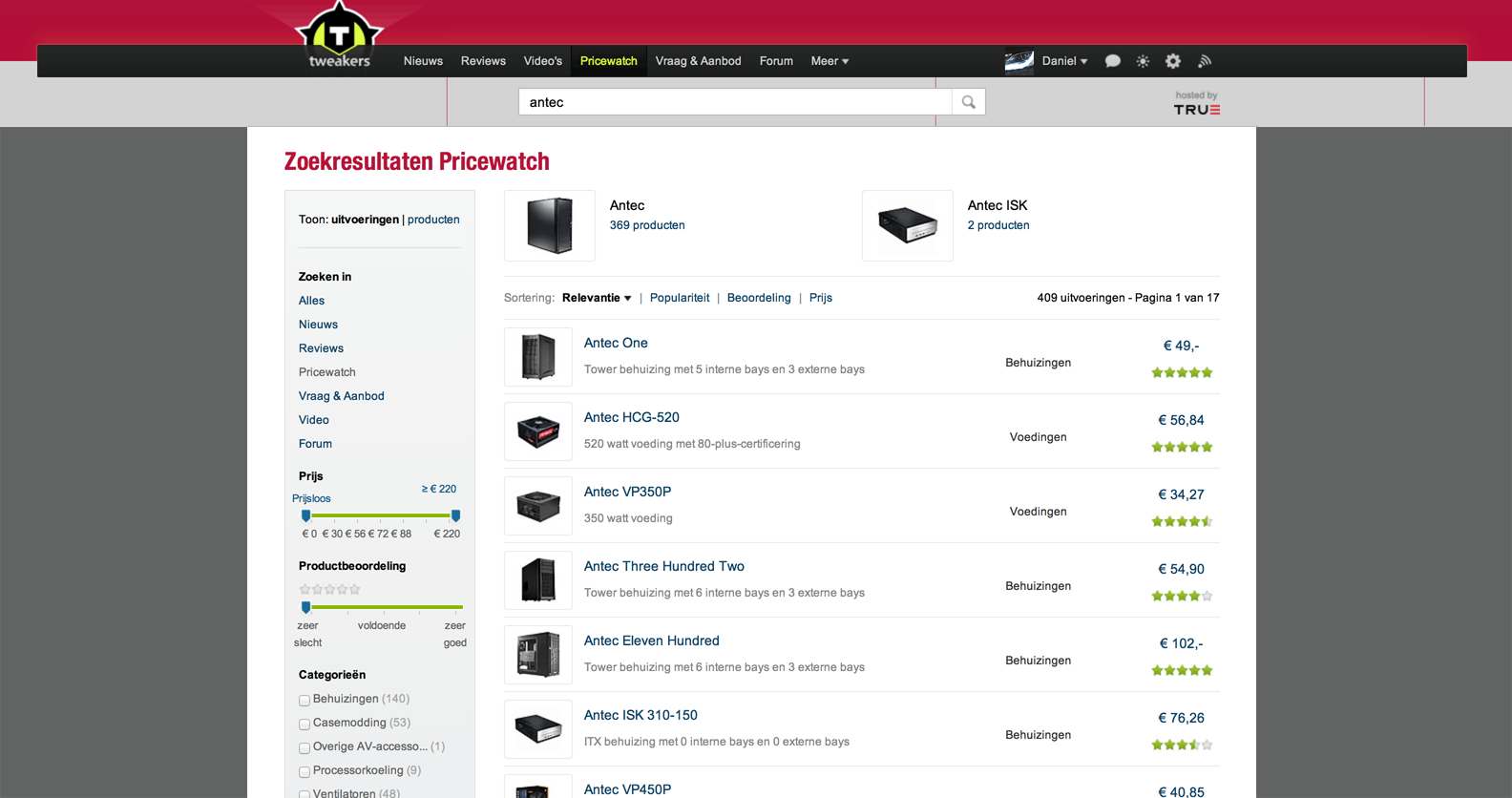Search in Video section

pos(314,420)
